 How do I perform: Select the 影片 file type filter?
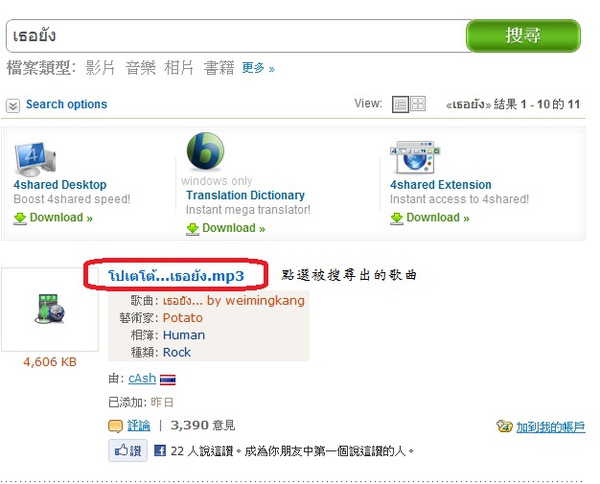coord(99,68)
